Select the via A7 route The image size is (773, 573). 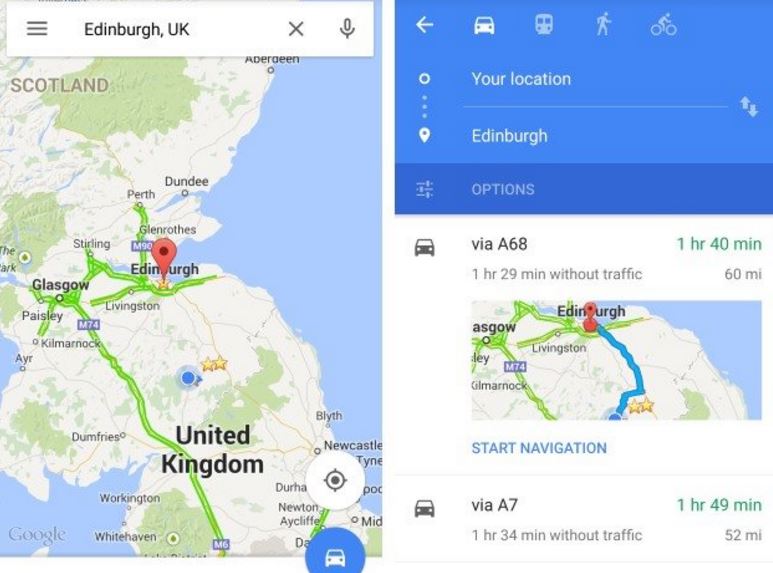[584, 520]
